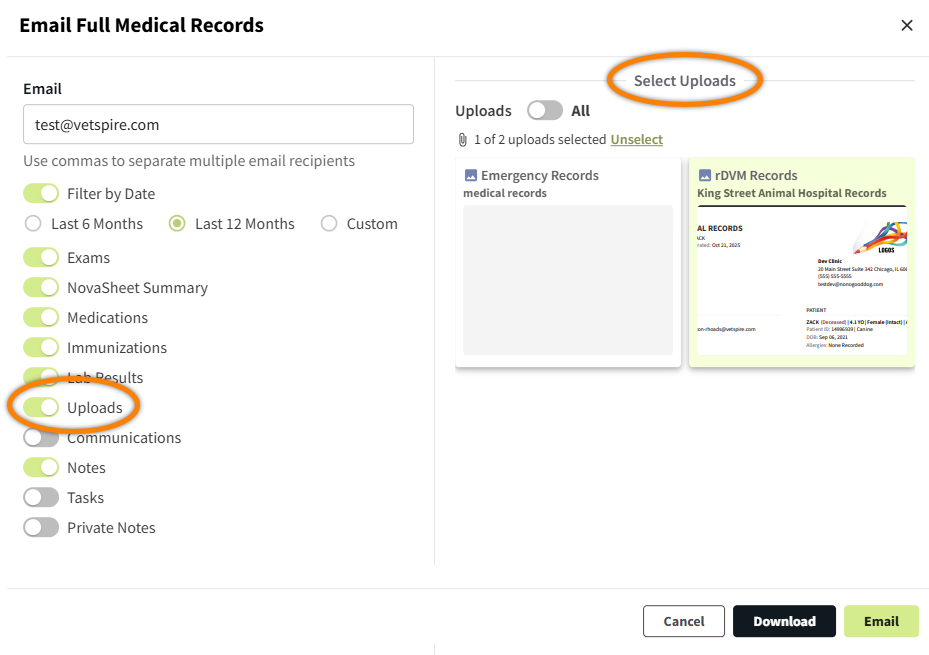Click the Unselect link

click(x=636, y=140)
